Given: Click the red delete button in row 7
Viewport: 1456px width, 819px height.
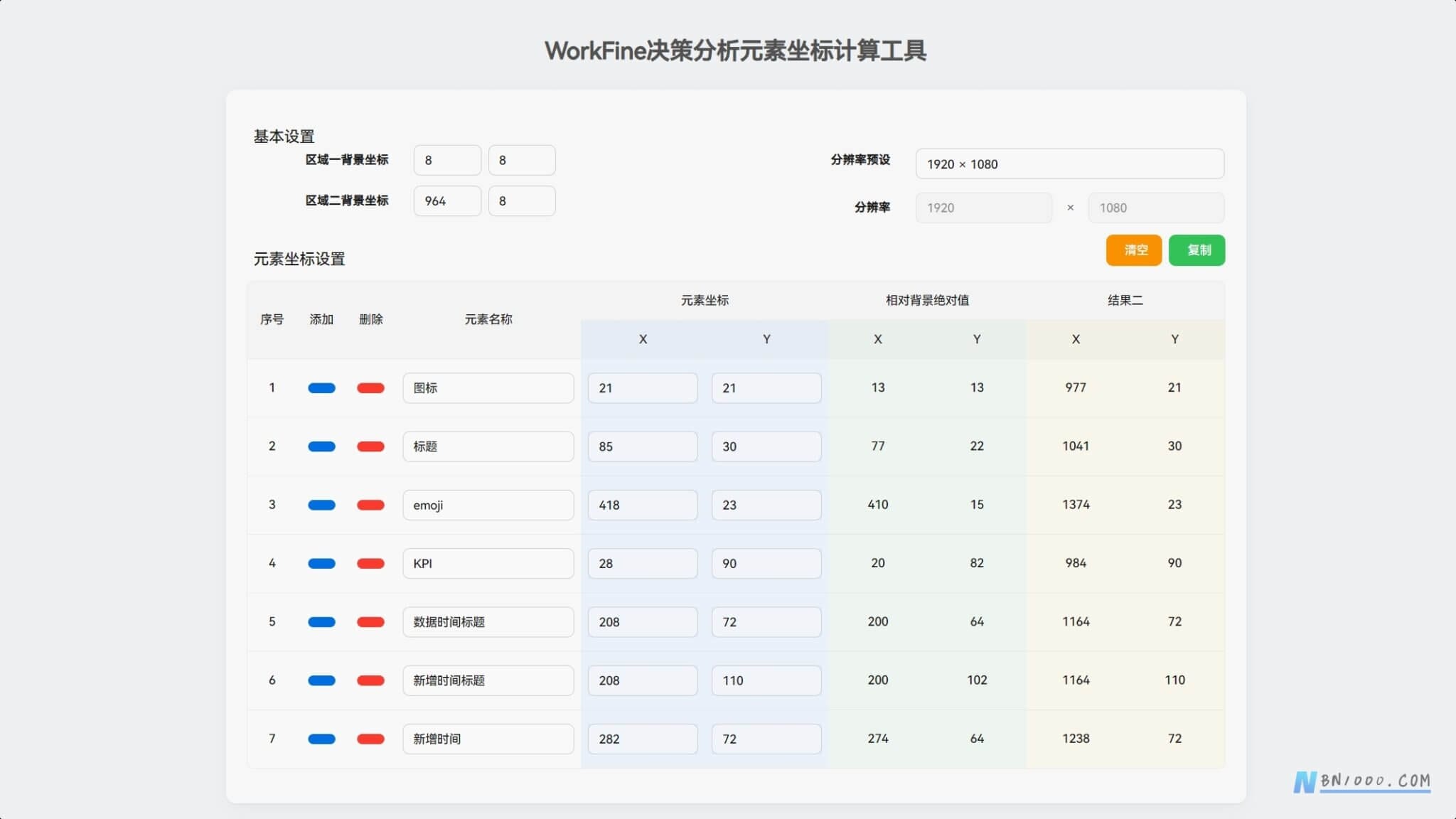Looking at the screenshot, I should pyautogui.click(x=370, y=739).
